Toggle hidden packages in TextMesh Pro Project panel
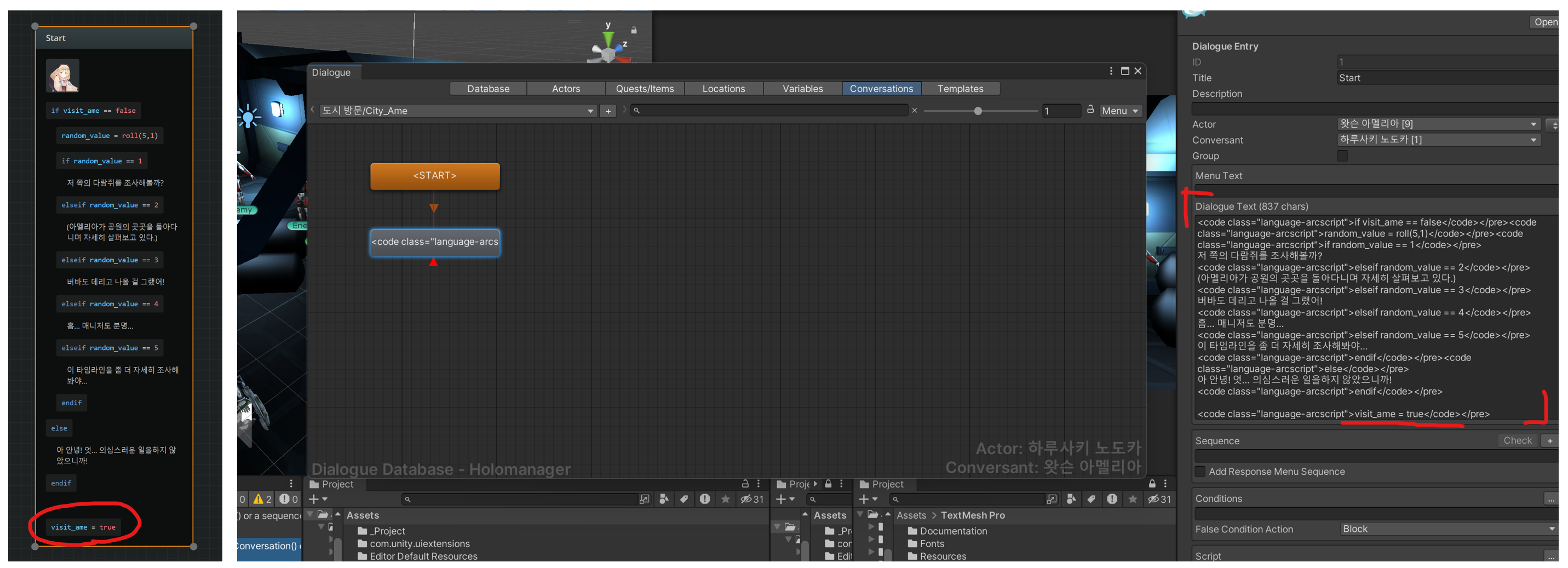1568x568 pixels. (1159, 500)
